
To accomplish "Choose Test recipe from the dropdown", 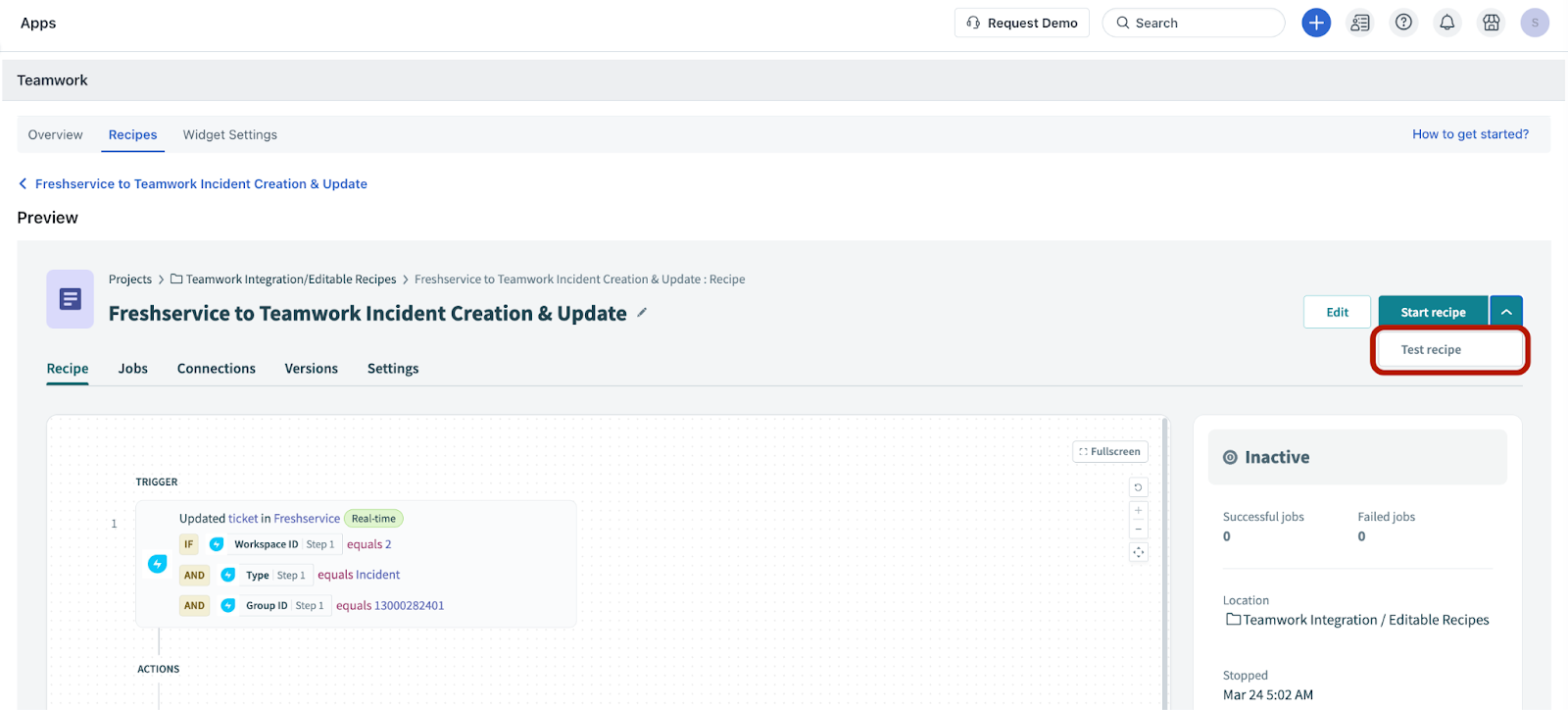I will (1449, 350).
